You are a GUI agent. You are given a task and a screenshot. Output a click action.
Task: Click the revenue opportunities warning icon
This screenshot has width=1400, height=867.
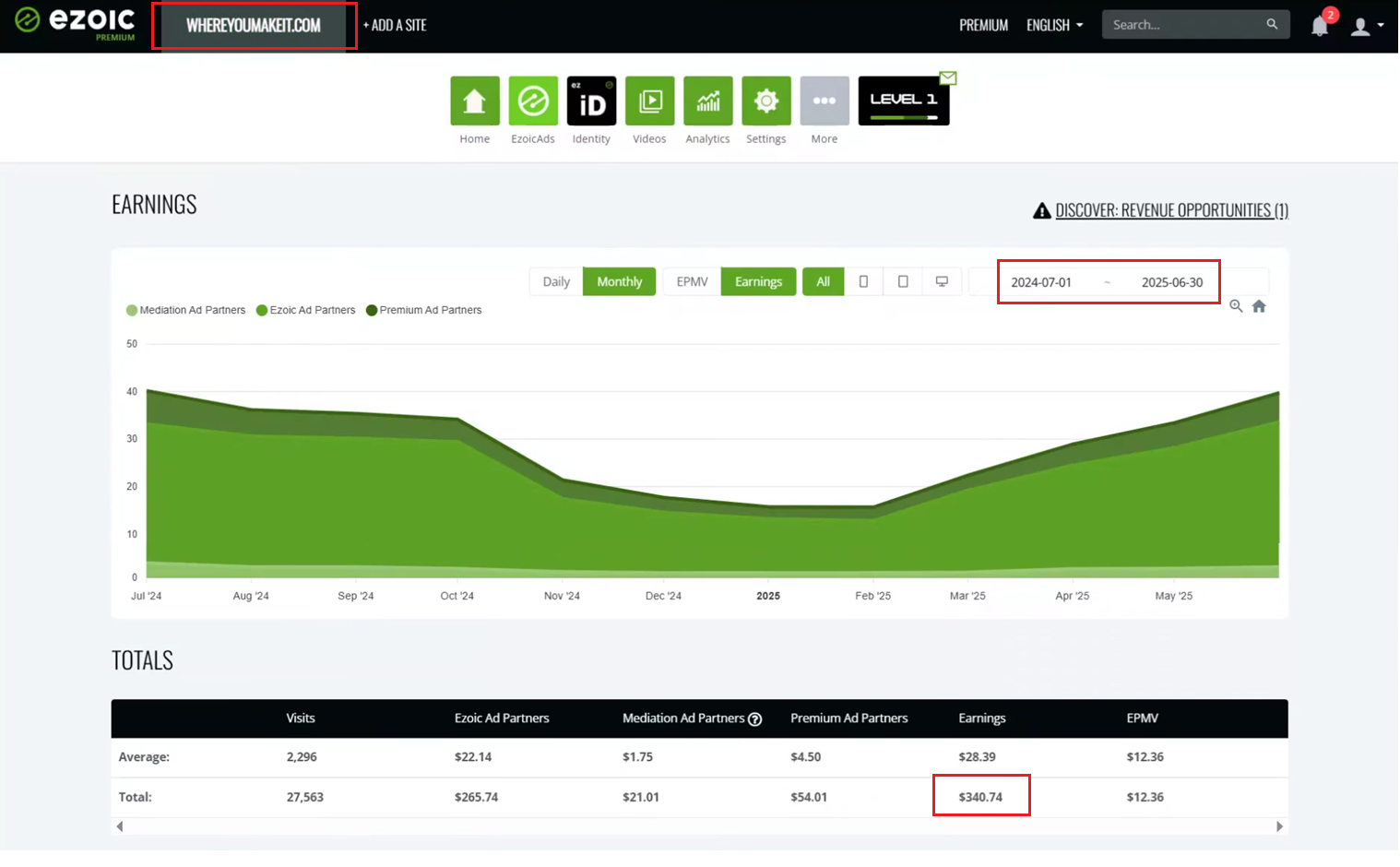[1042, 210]
